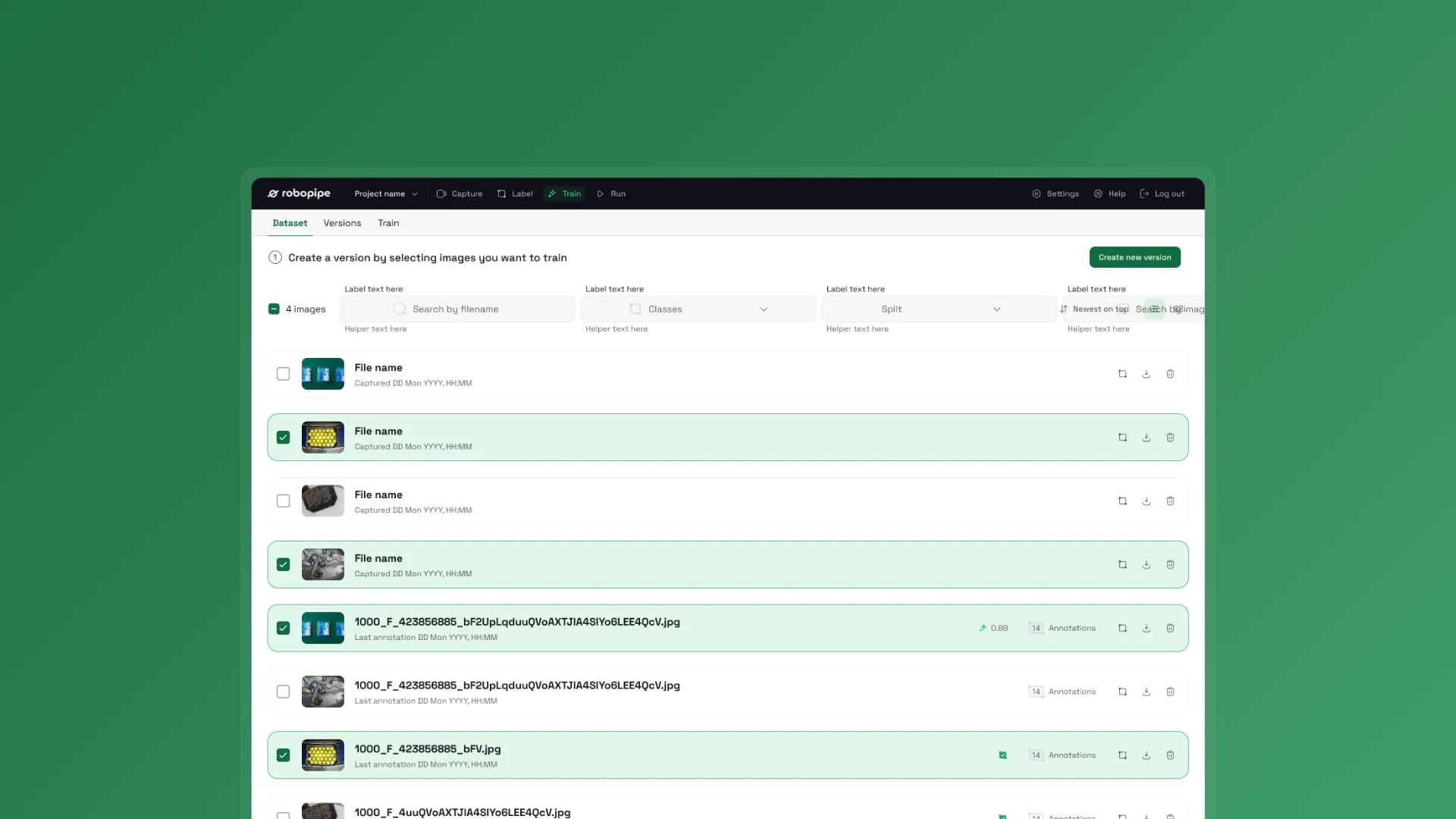Delete the image row showing the 0.89 score
Screen dimensions: 1456x819
point(1170,628)
